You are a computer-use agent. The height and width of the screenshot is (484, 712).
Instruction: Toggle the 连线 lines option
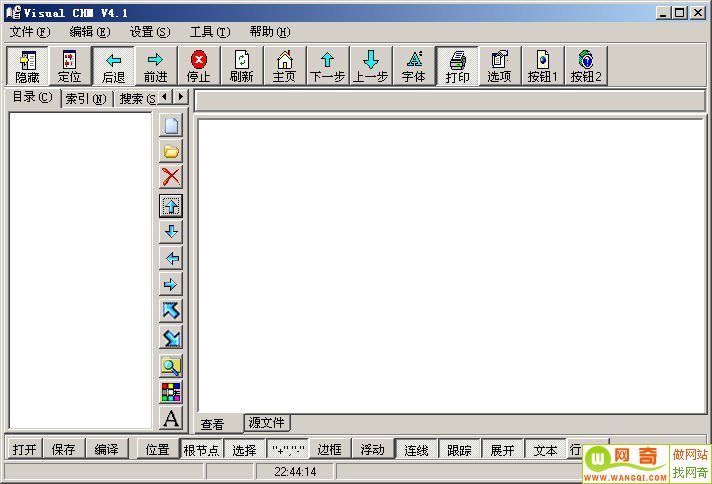[416, 449]
